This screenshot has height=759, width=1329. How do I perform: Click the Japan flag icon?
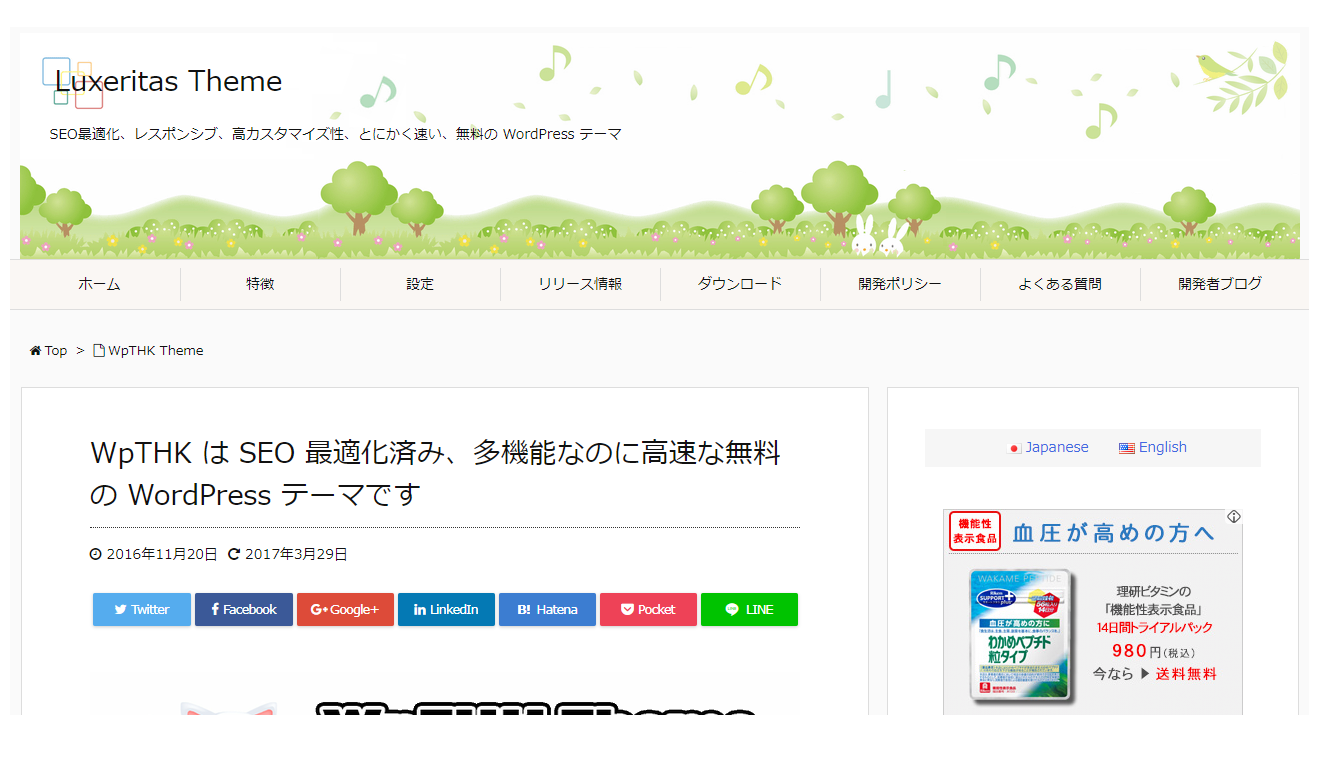tap(1014, 449)
